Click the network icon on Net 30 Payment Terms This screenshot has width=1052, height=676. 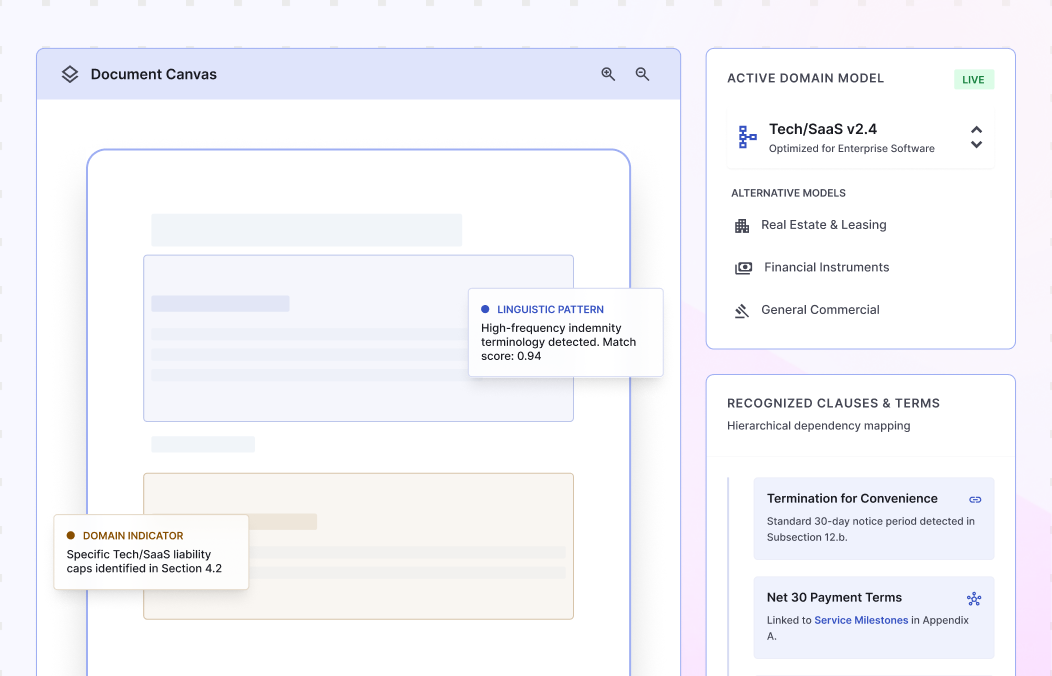[x=974, y=598]
